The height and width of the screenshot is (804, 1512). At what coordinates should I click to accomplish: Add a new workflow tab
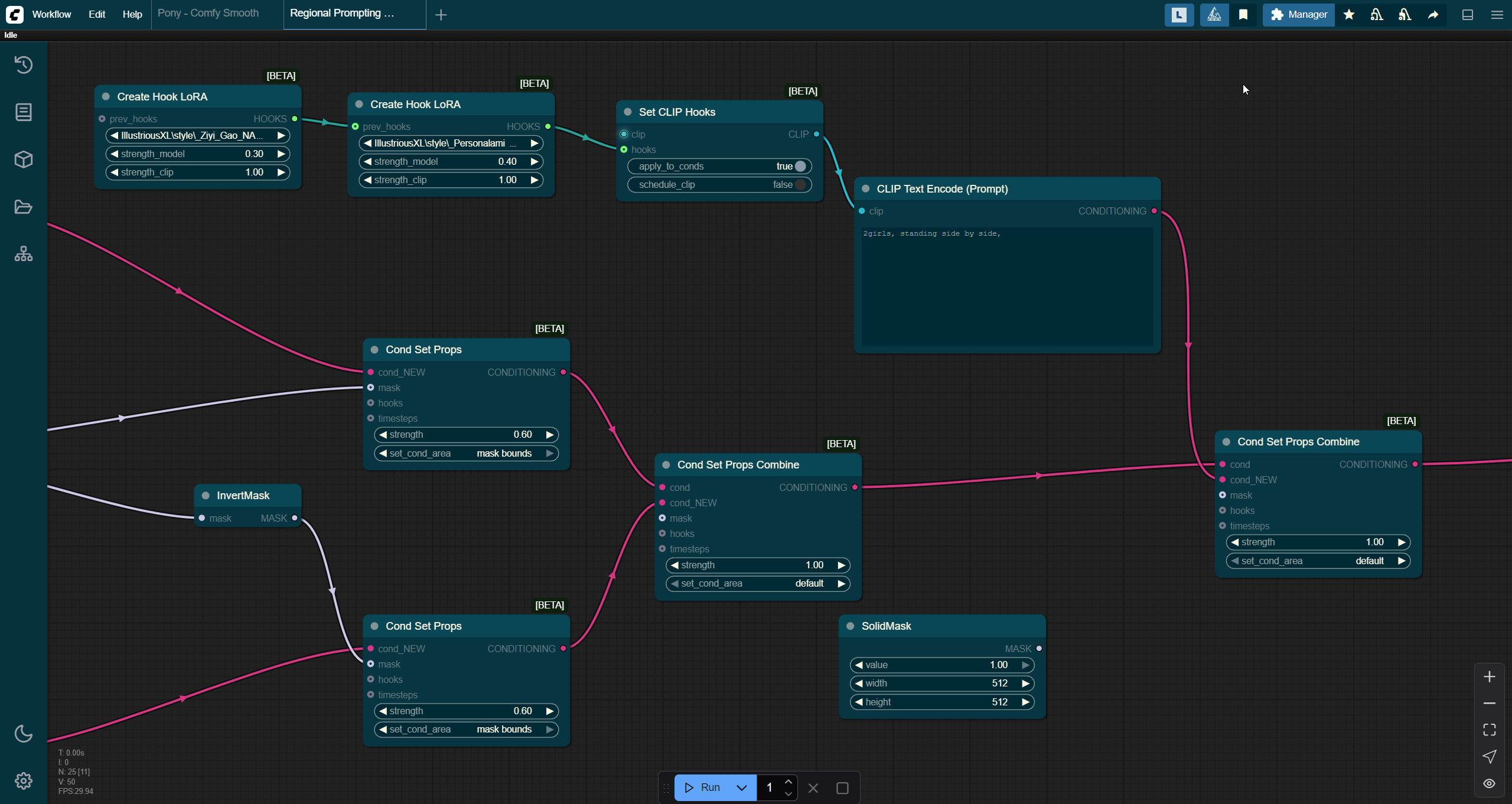click(441, 15)
